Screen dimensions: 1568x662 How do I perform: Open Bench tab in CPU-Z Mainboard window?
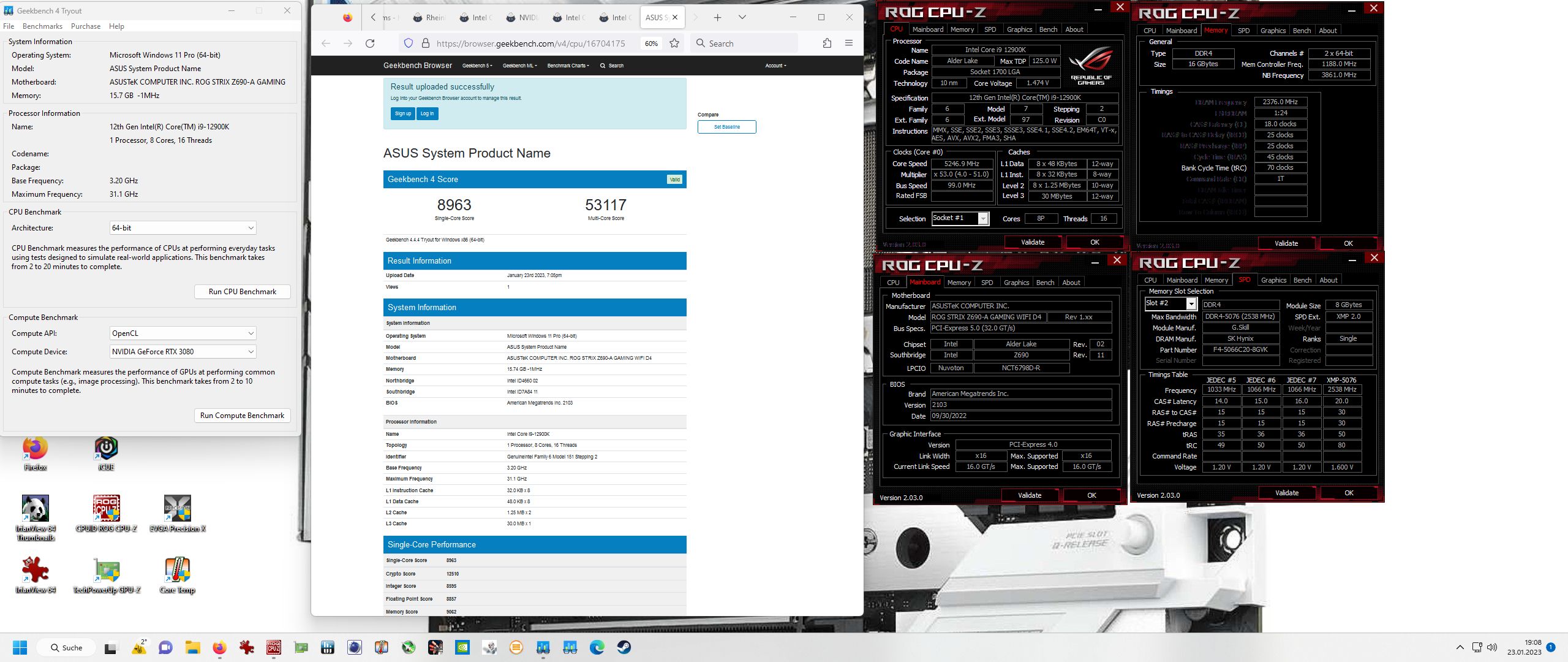click(x=1045, y=283)
